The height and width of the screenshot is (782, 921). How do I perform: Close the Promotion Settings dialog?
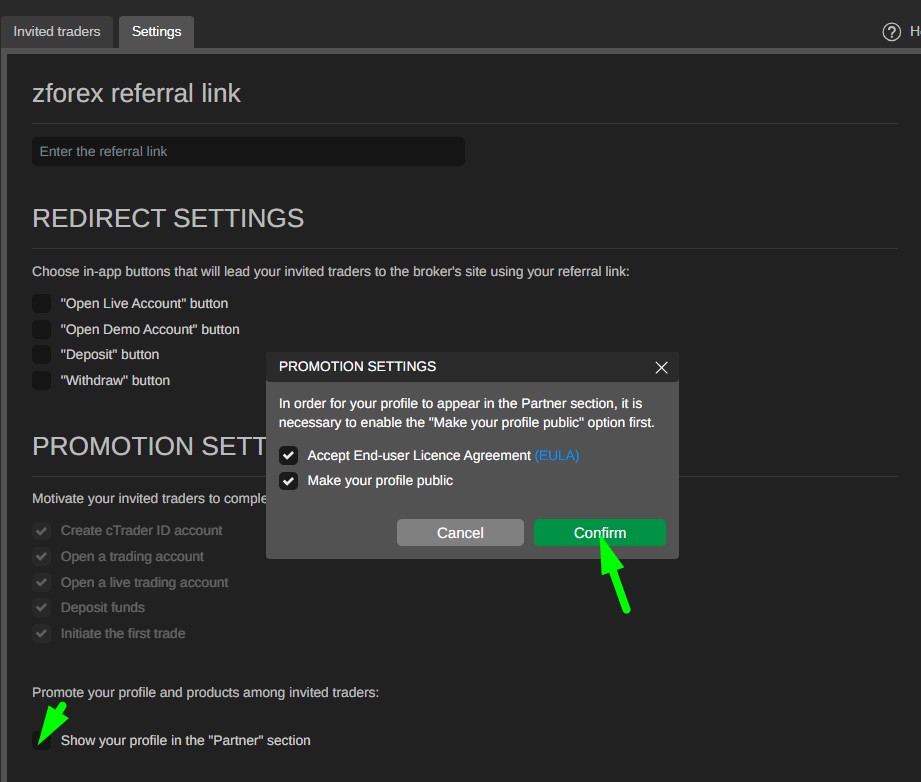pos(661,368)
